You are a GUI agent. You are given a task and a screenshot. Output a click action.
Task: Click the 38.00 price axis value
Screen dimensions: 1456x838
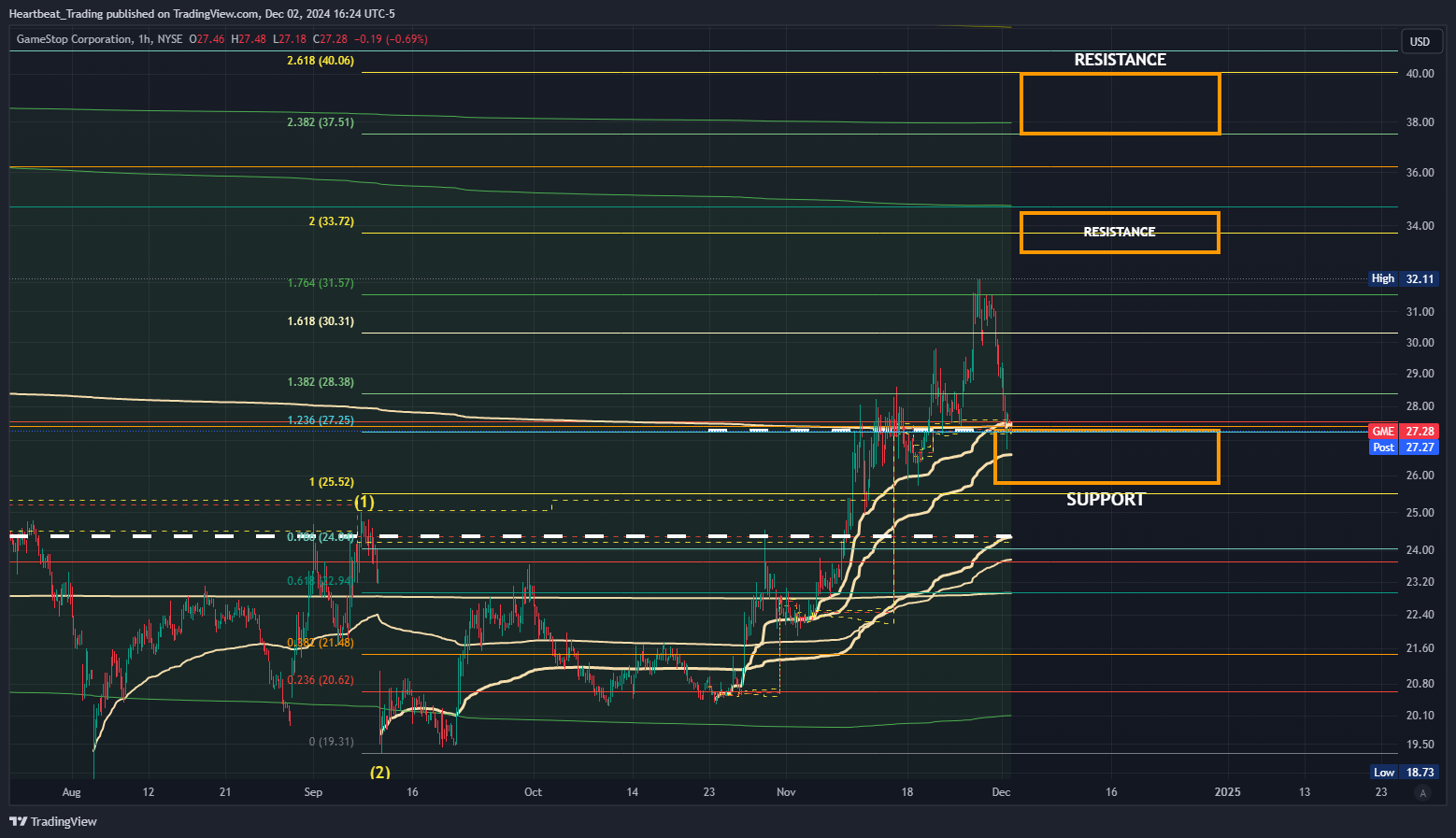(1420, 121)
